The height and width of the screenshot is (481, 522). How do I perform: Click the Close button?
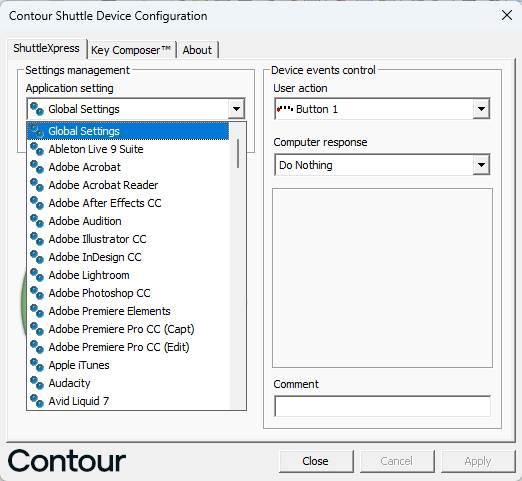(x=315, y=461)
